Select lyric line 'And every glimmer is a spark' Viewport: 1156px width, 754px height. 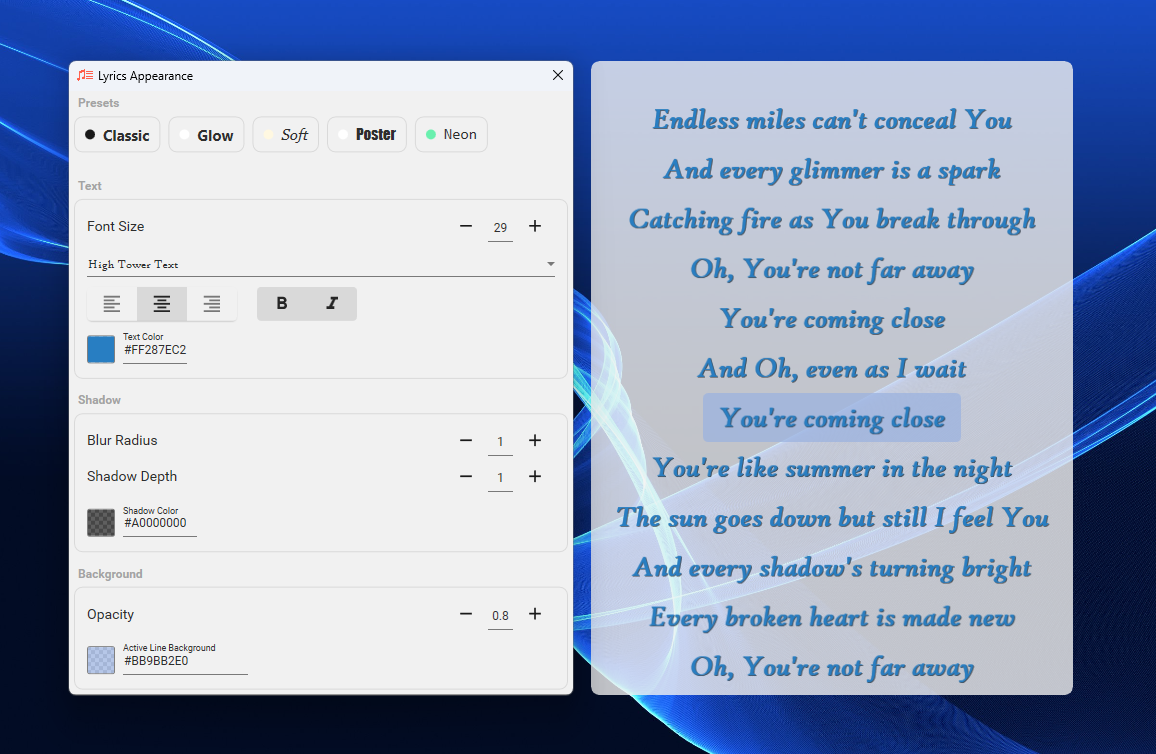[832, 170]
